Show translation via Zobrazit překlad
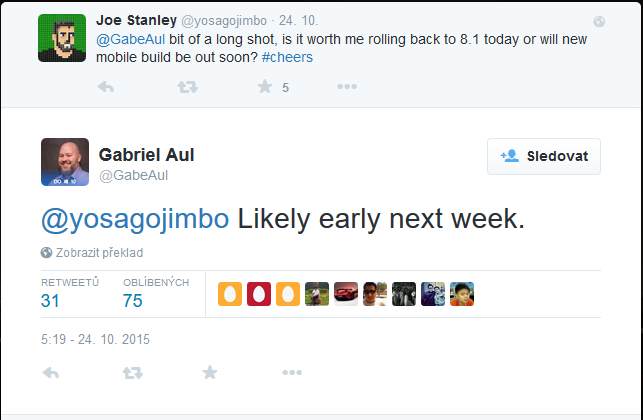This screenshot has height=420, width=643. pyautogui.click(x=99, y=253)
